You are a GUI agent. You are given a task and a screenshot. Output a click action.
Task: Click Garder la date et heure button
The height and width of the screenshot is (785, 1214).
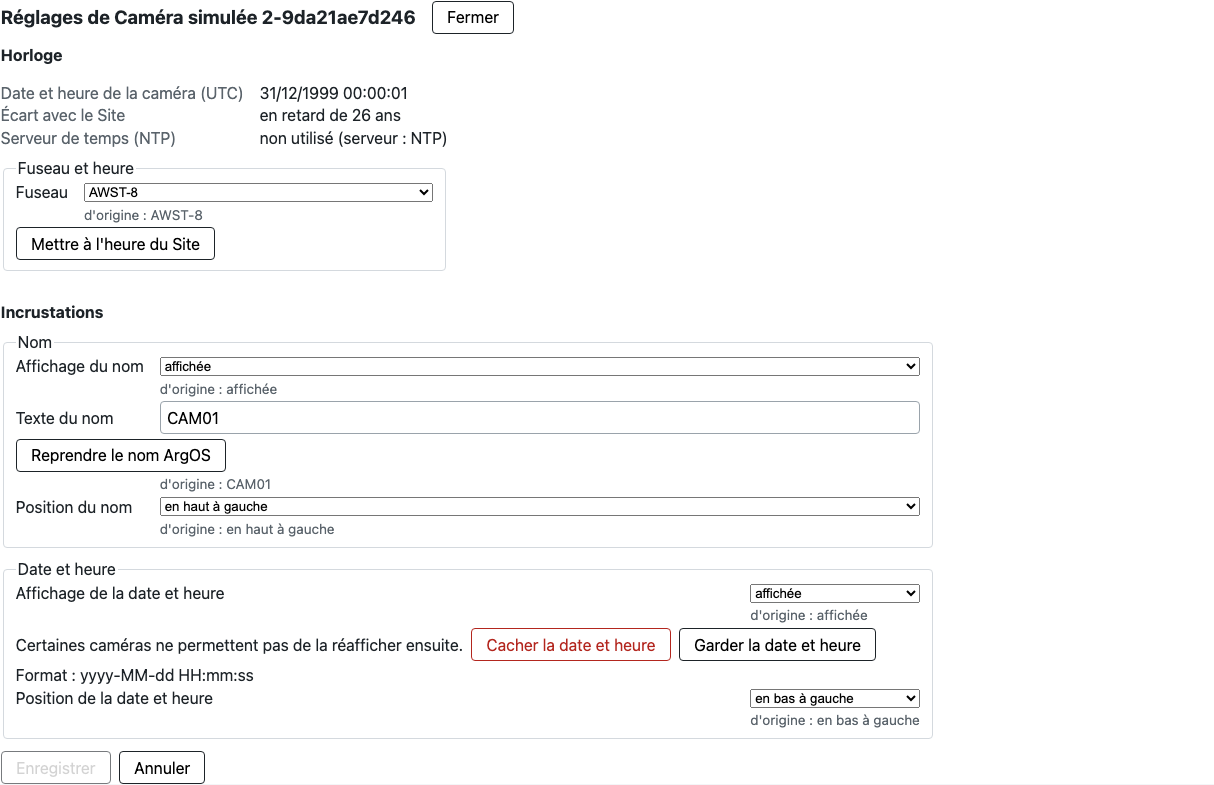(777, 645)
